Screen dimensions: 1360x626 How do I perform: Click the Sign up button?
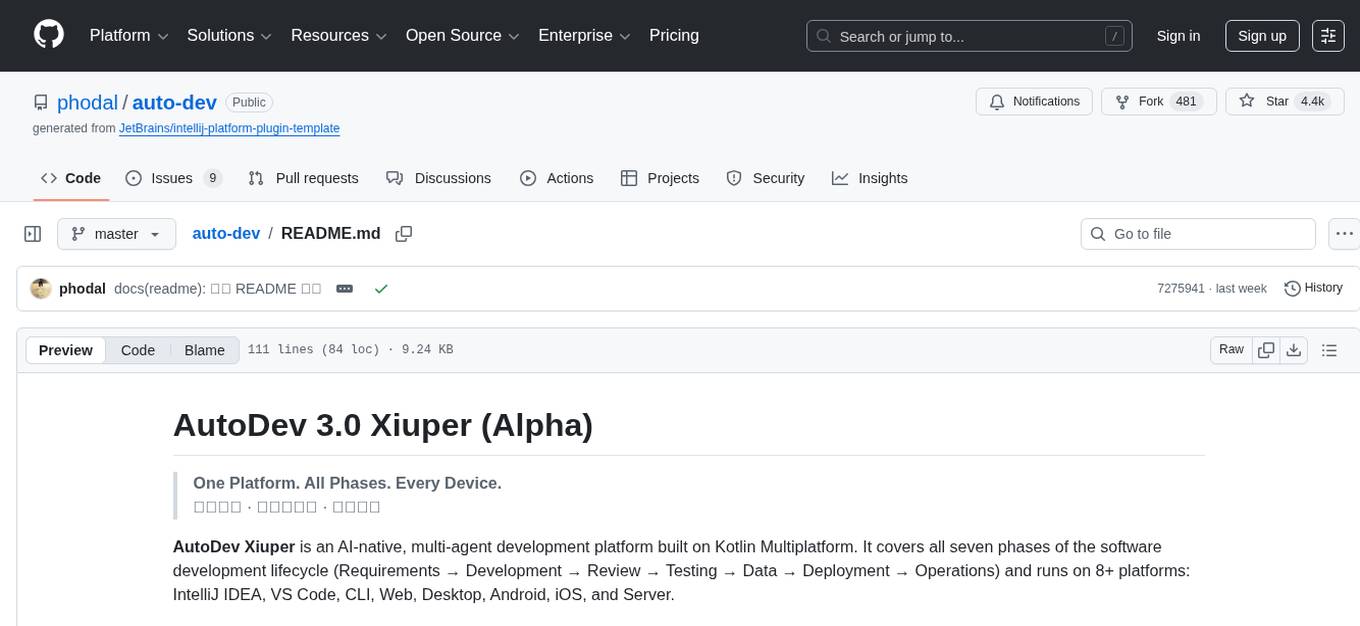[1262, 36]
